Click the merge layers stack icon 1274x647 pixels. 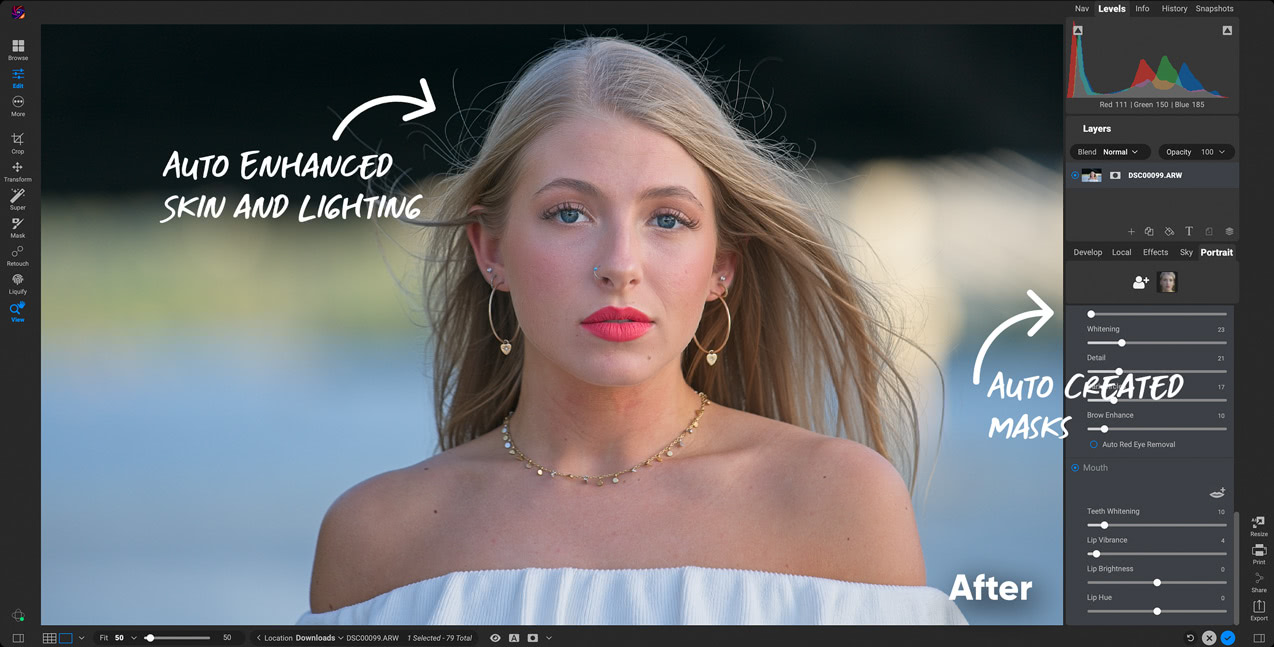1229,232
